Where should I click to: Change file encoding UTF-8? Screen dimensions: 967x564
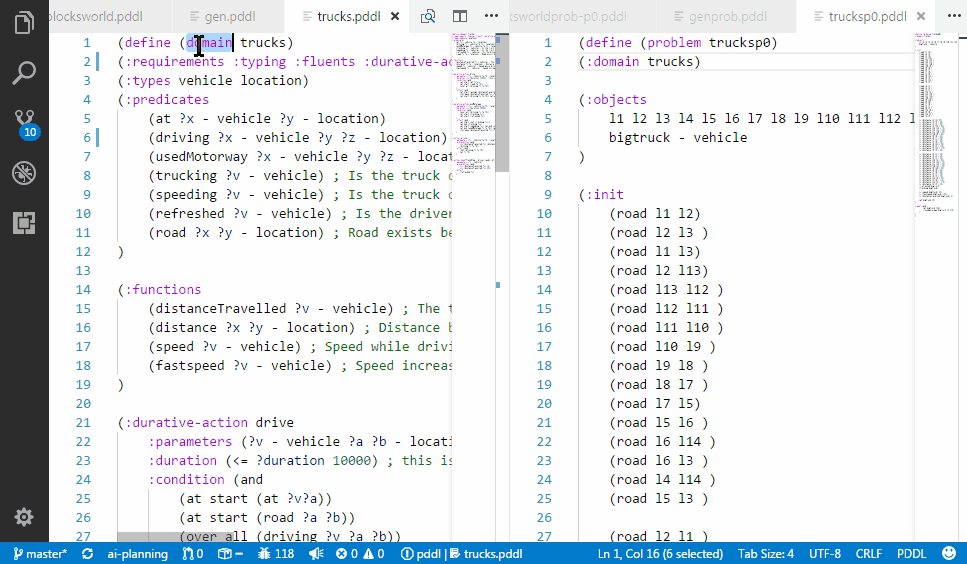tap(825, 554)
